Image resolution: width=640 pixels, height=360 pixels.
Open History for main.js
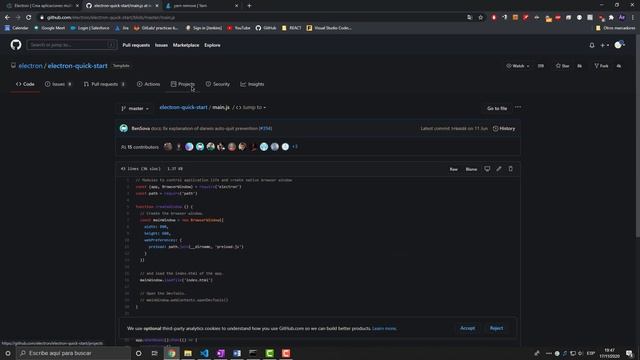point(504,129)
